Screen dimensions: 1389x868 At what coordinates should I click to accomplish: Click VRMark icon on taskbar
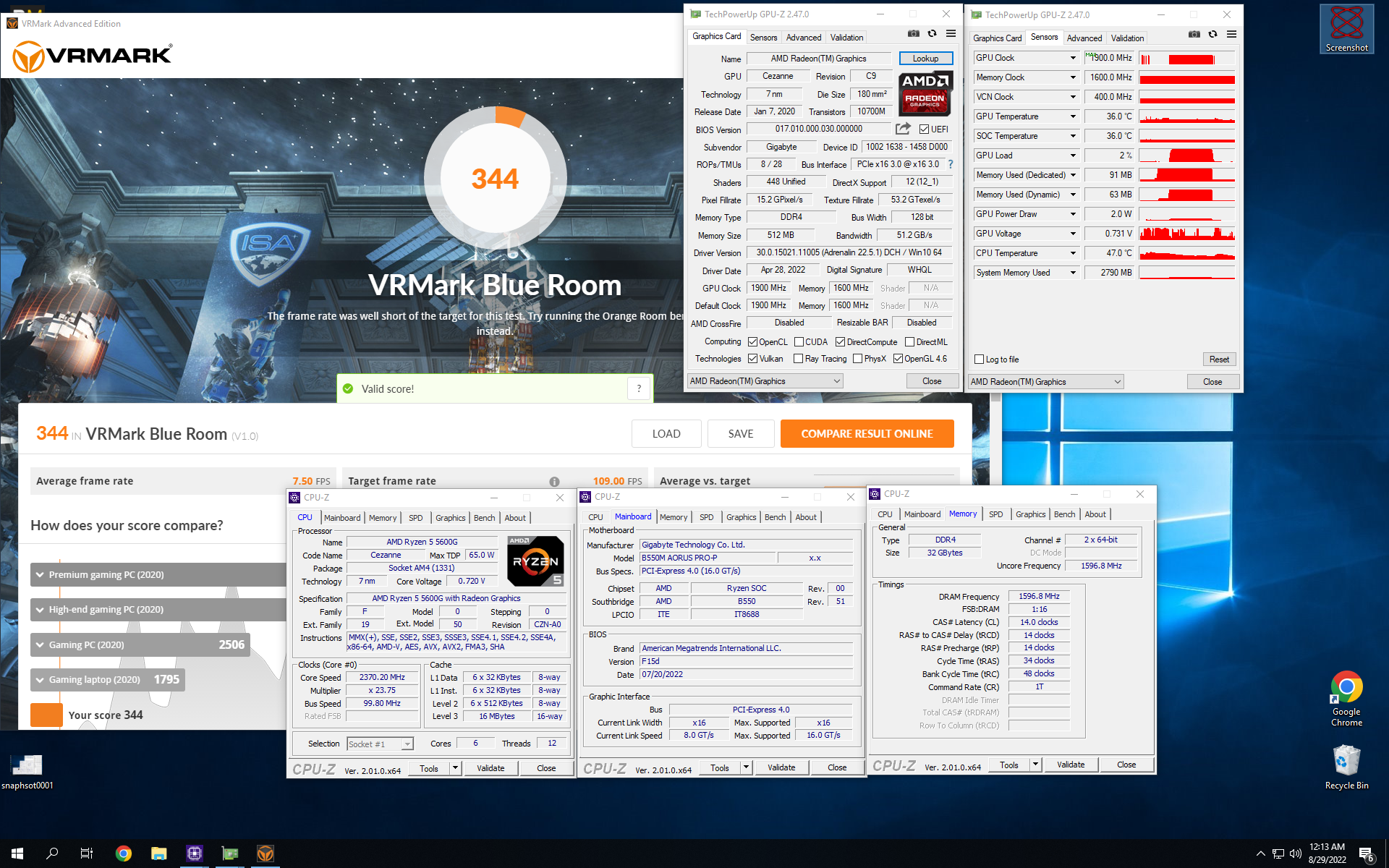click(x=266, y=854)
